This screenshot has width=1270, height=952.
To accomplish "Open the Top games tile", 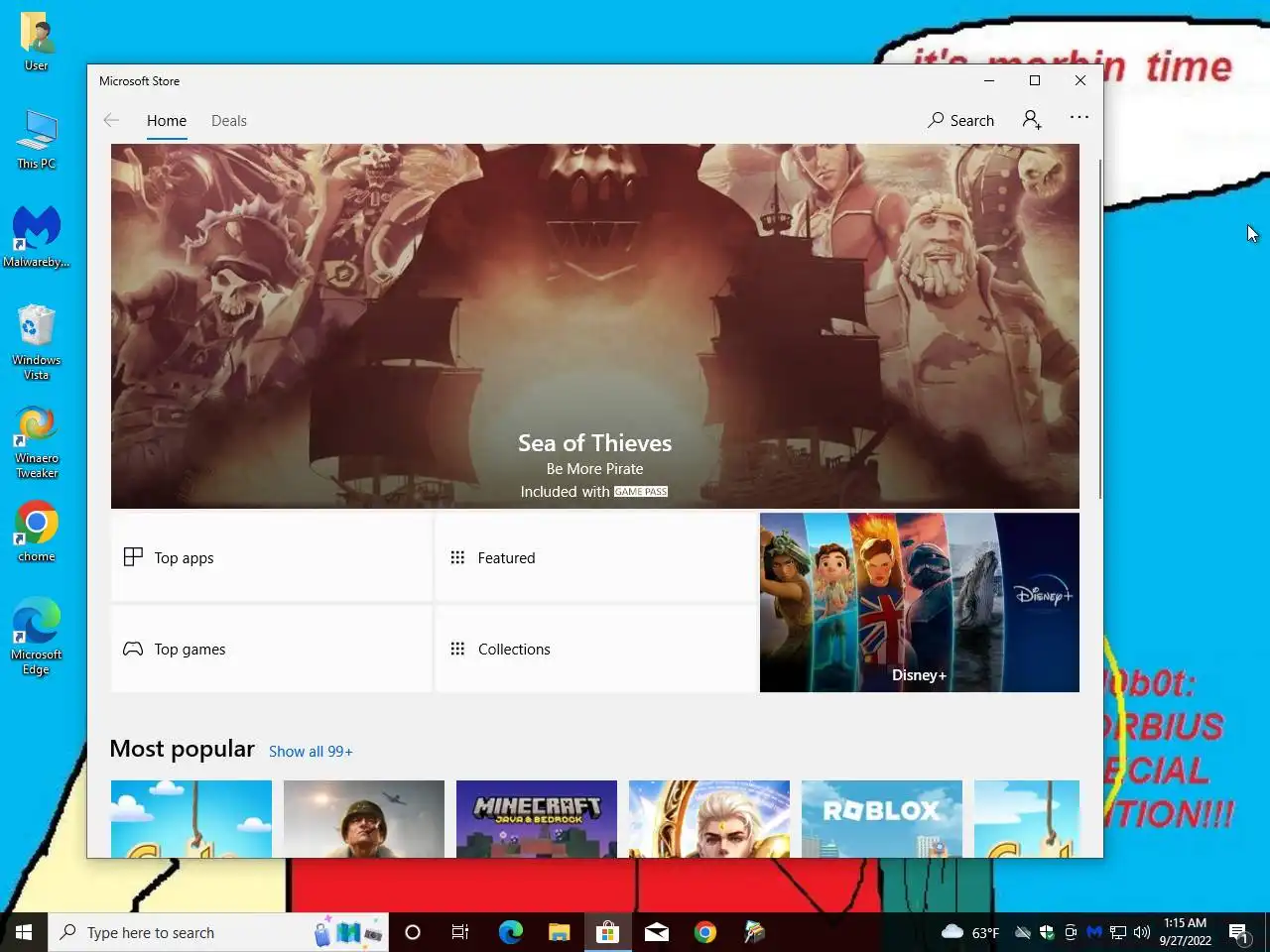I will (272, 649).
